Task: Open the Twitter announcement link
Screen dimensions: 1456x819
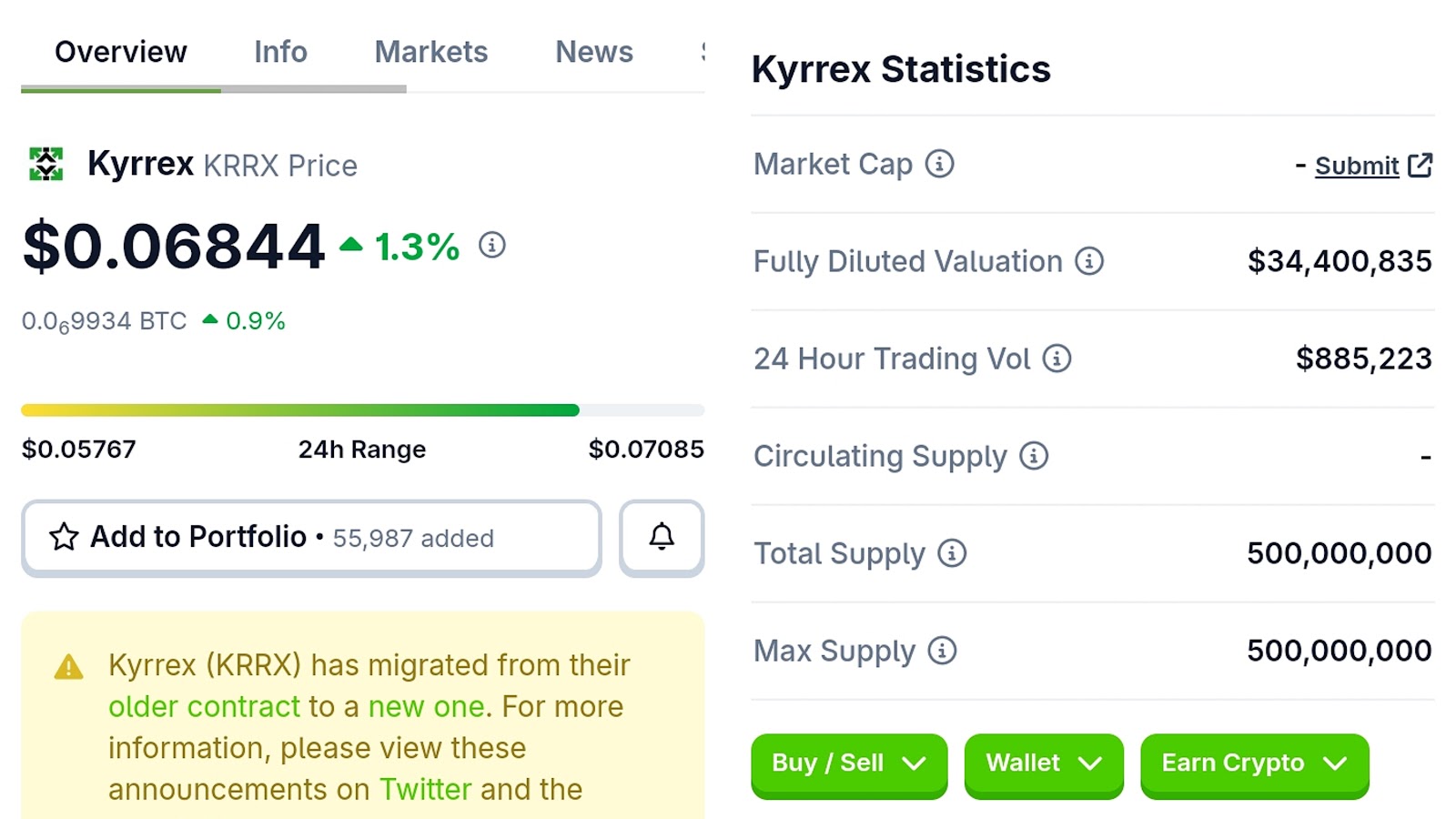Action: 426,789
